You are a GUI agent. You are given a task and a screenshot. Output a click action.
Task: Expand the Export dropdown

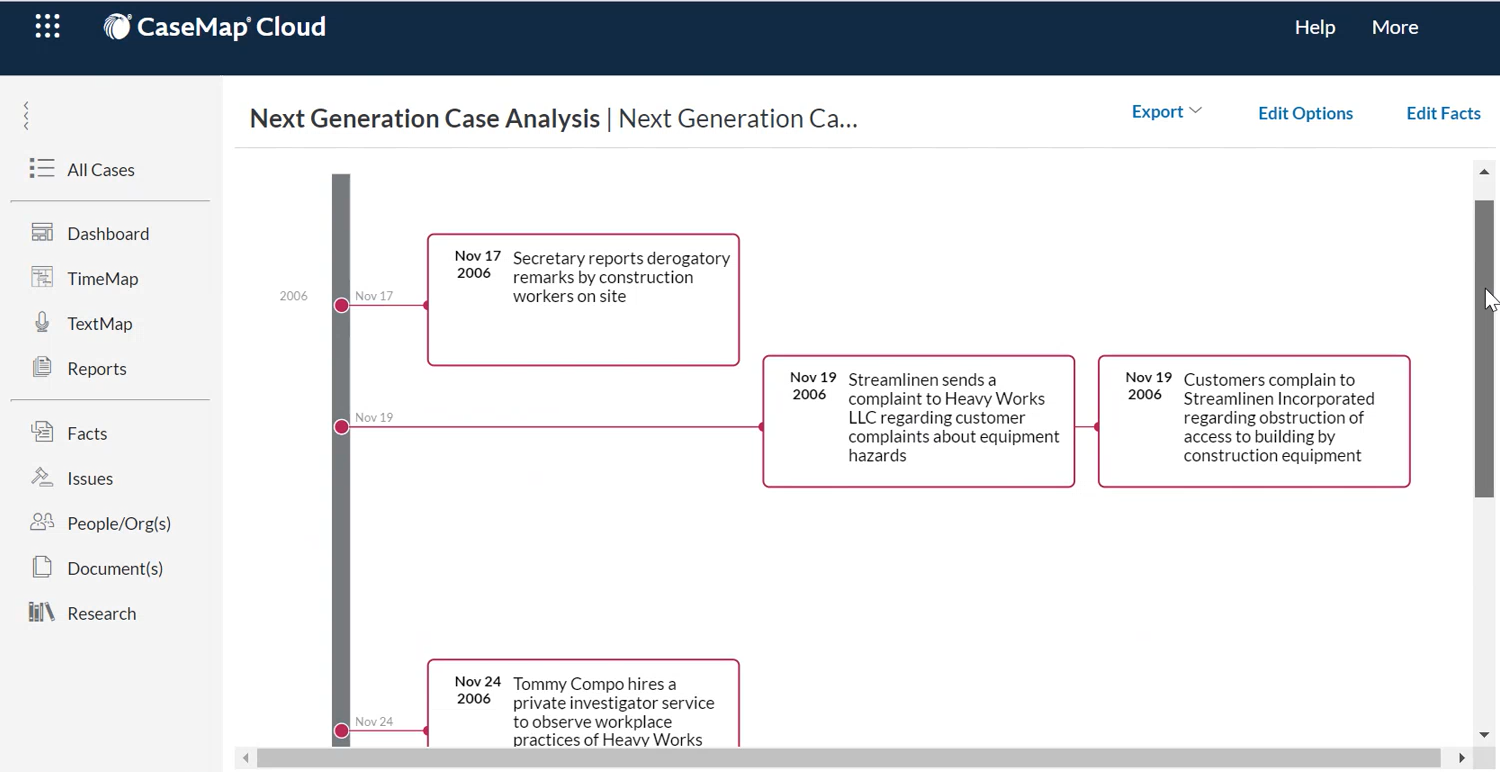1166,112
